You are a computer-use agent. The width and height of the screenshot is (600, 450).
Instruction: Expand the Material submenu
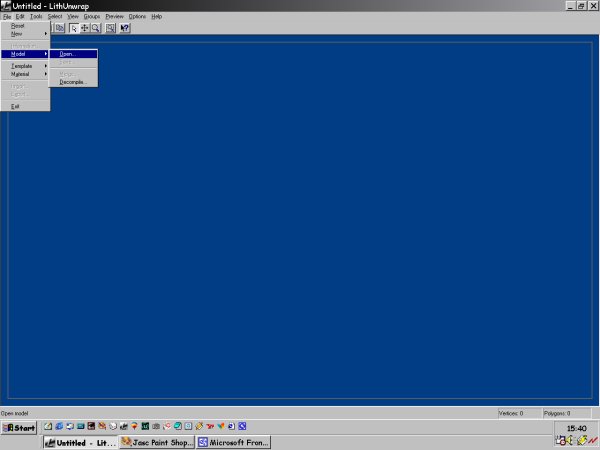coord(25,74)
